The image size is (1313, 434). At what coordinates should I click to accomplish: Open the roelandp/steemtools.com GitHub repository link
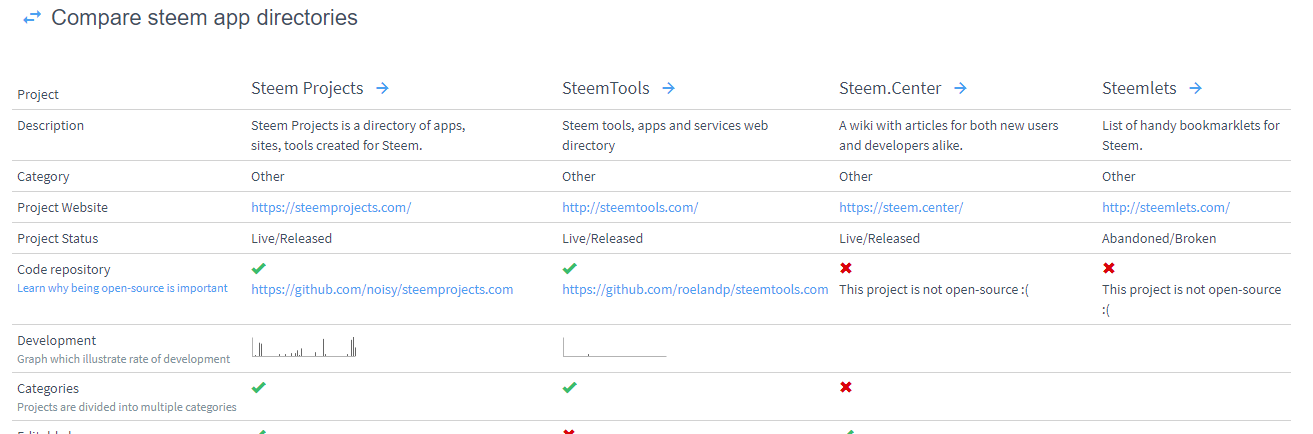[695, 290]
